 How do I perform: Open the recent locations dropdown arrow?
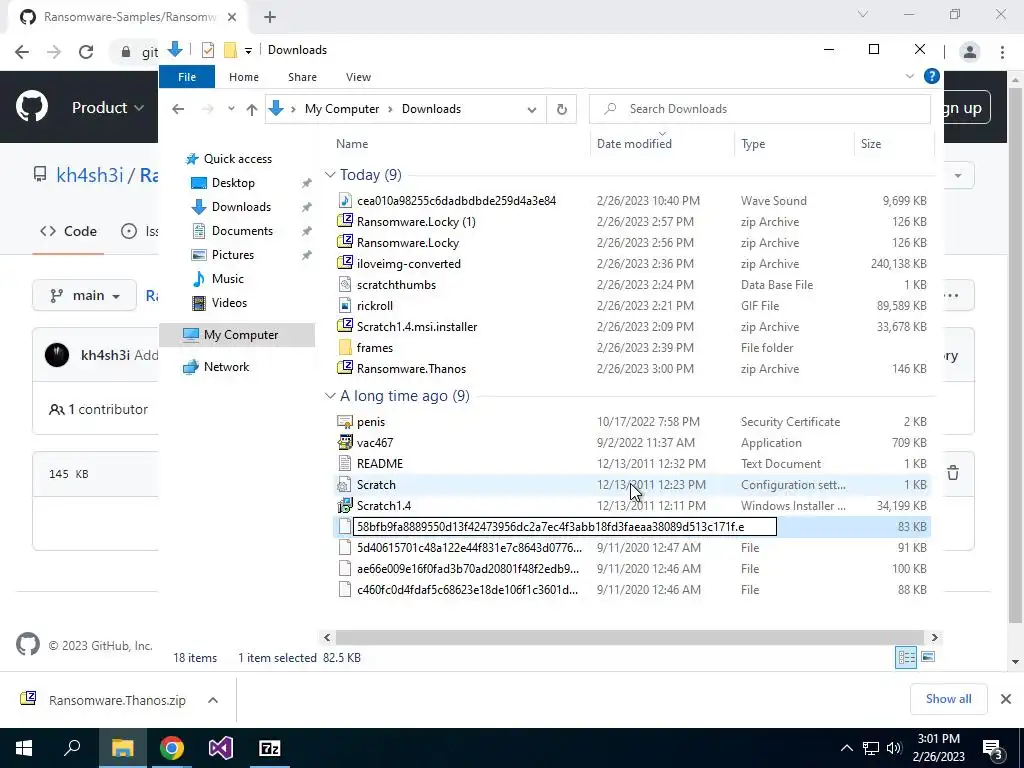point(231,109)
